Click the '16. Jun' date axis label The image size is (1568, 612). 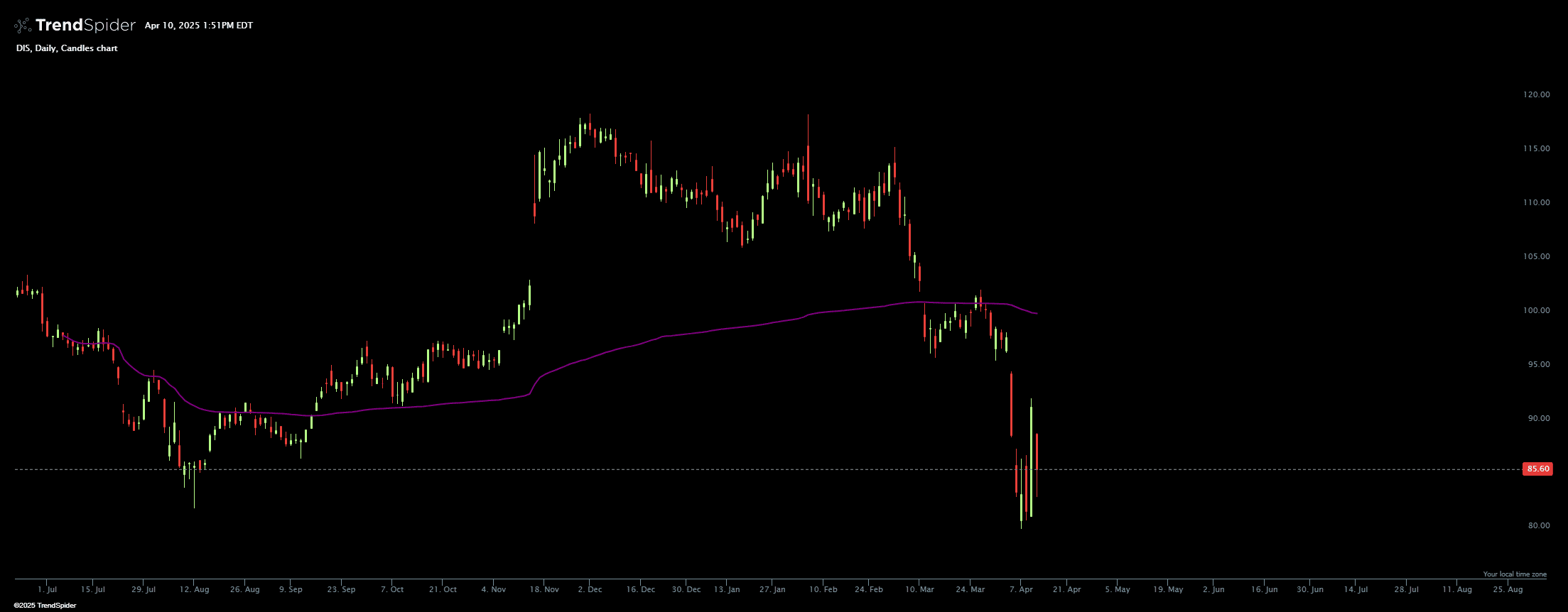[1265, 589]
